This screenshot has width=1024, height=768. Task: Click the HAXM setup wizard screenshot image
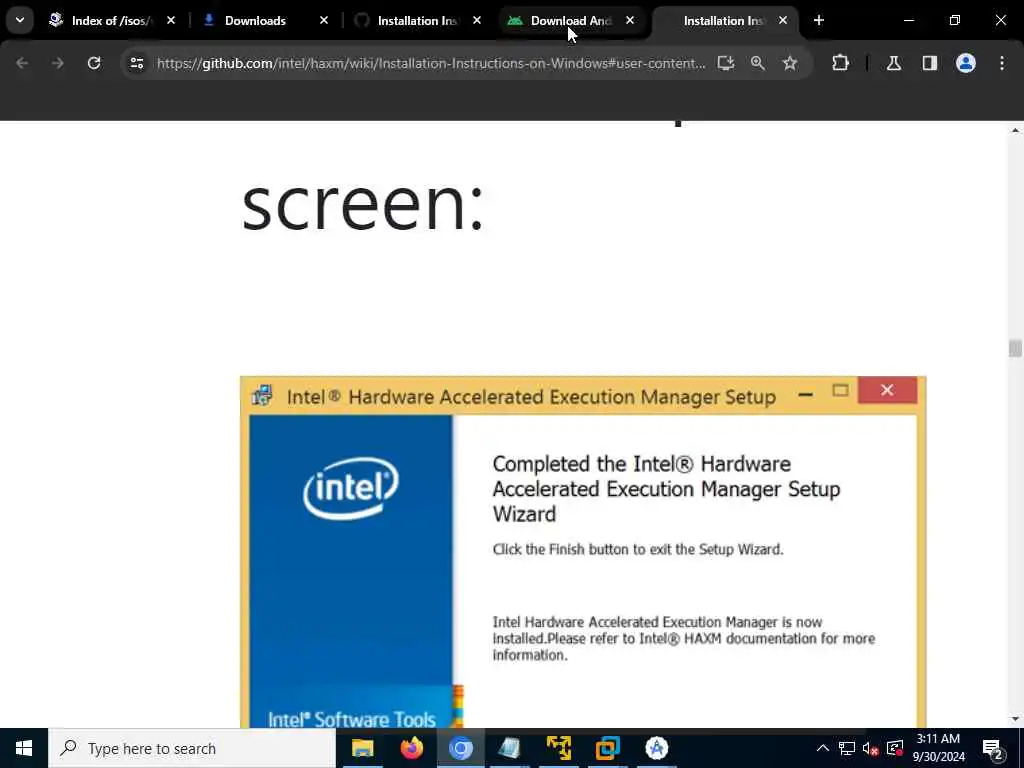(583, 552)
